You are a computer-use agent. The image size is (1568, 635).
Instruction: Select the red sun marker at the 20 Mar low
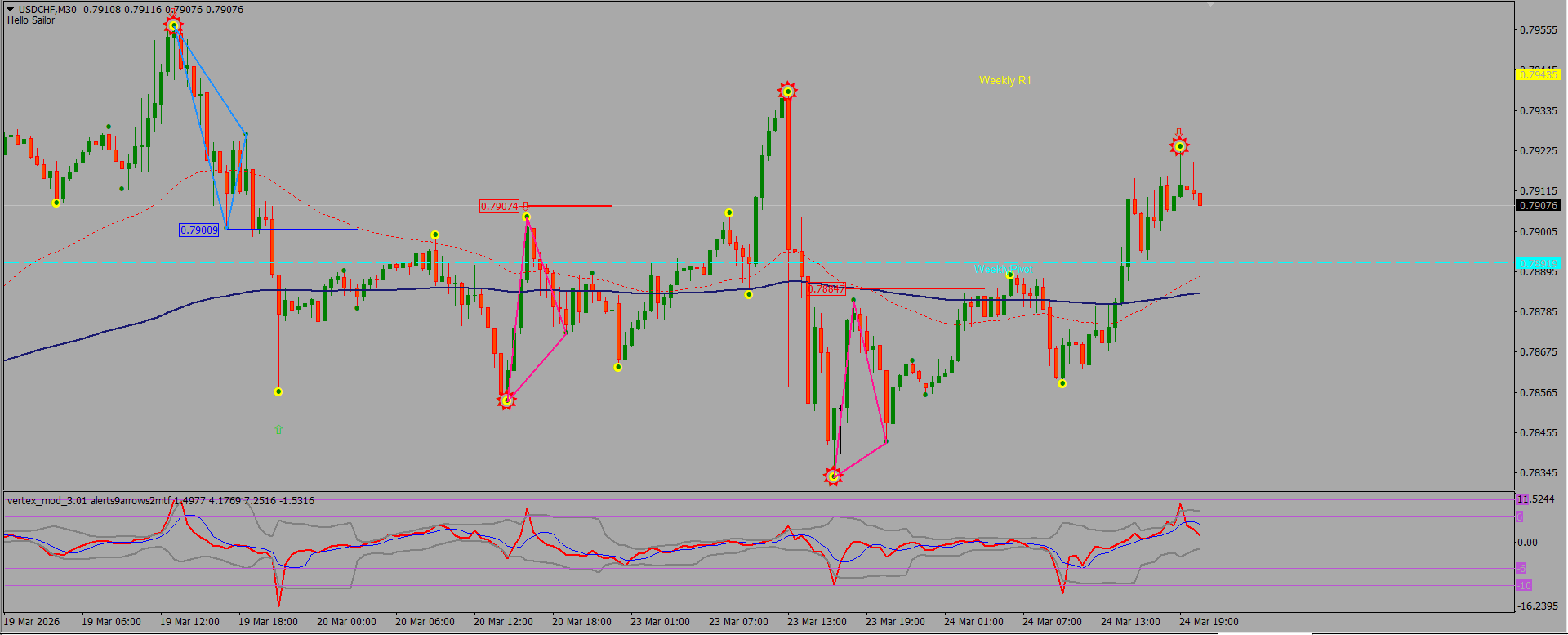506,400
